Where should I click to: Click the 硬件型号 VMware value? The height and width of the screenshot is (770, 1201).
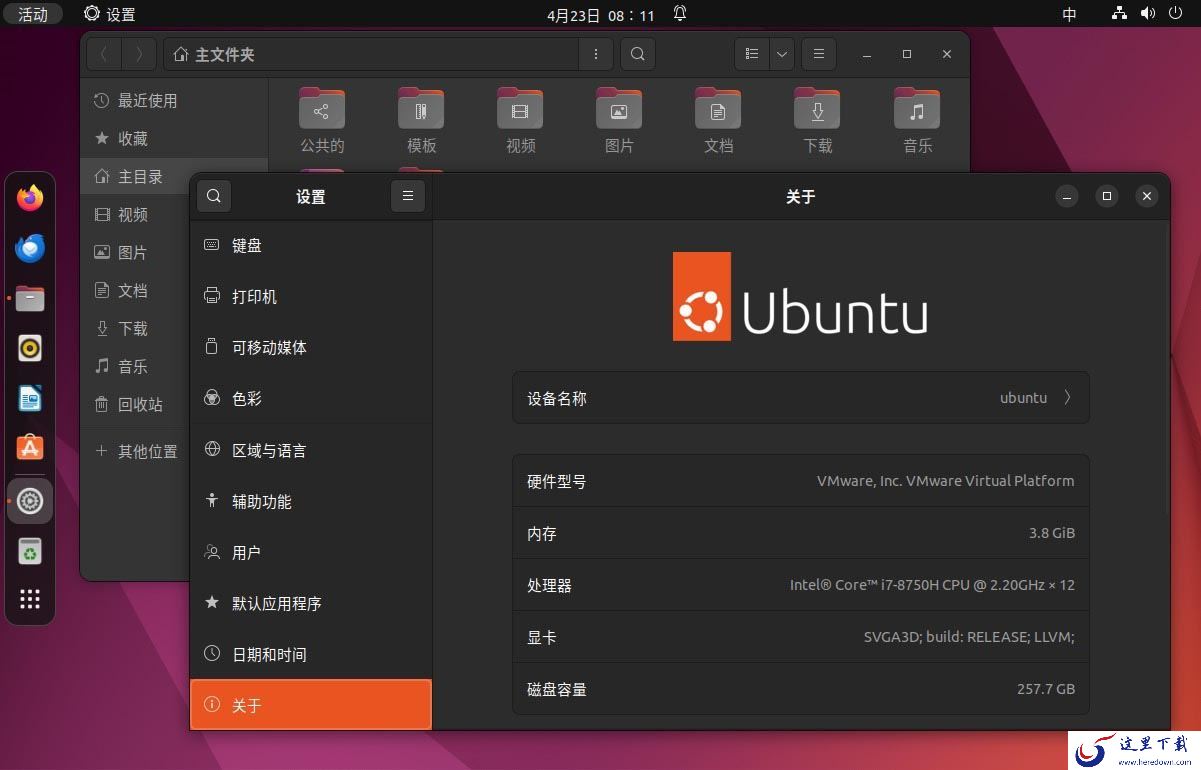point(945,481)
